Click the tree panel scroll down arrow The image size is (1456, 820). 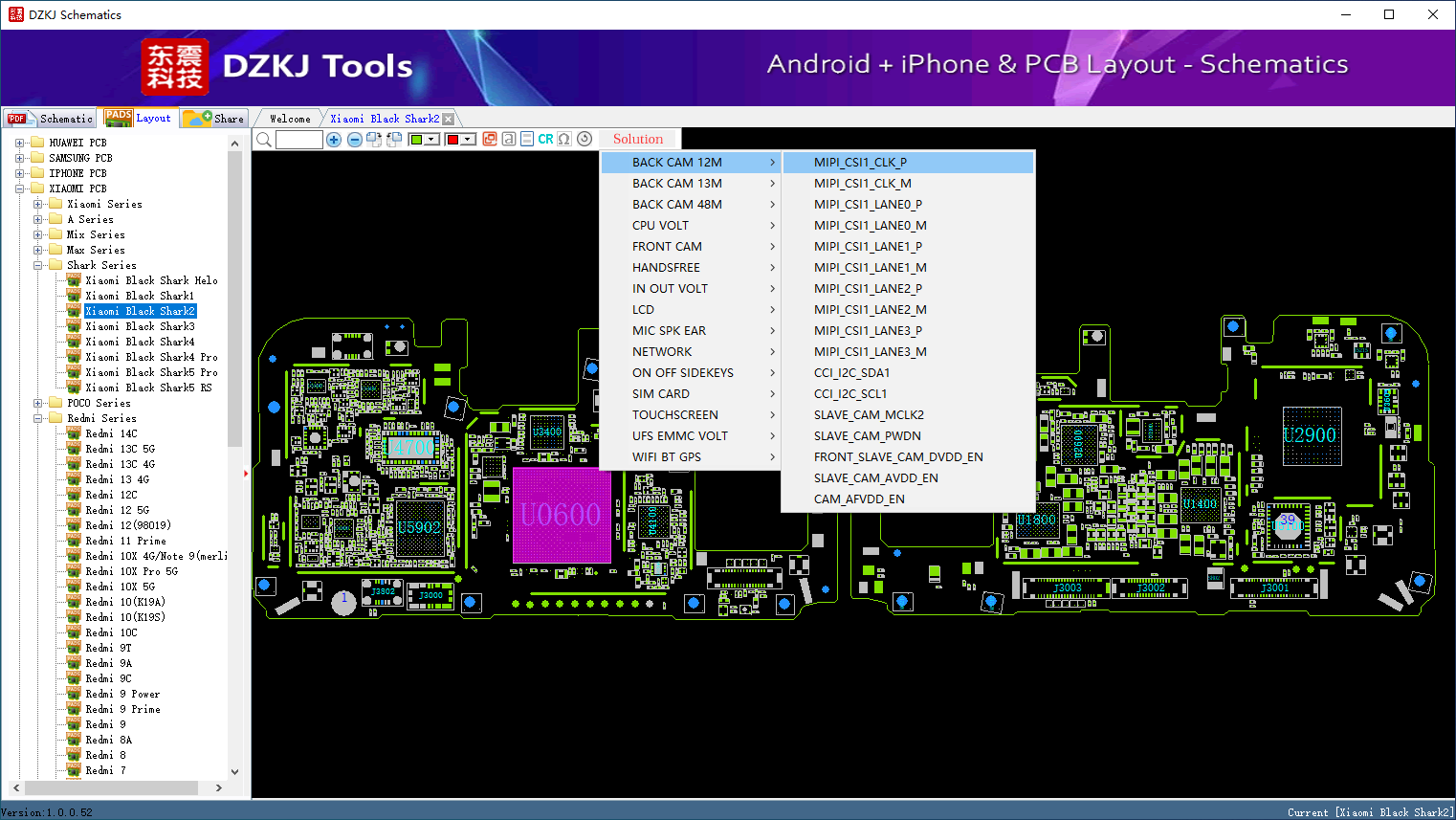tap(235, 771)
